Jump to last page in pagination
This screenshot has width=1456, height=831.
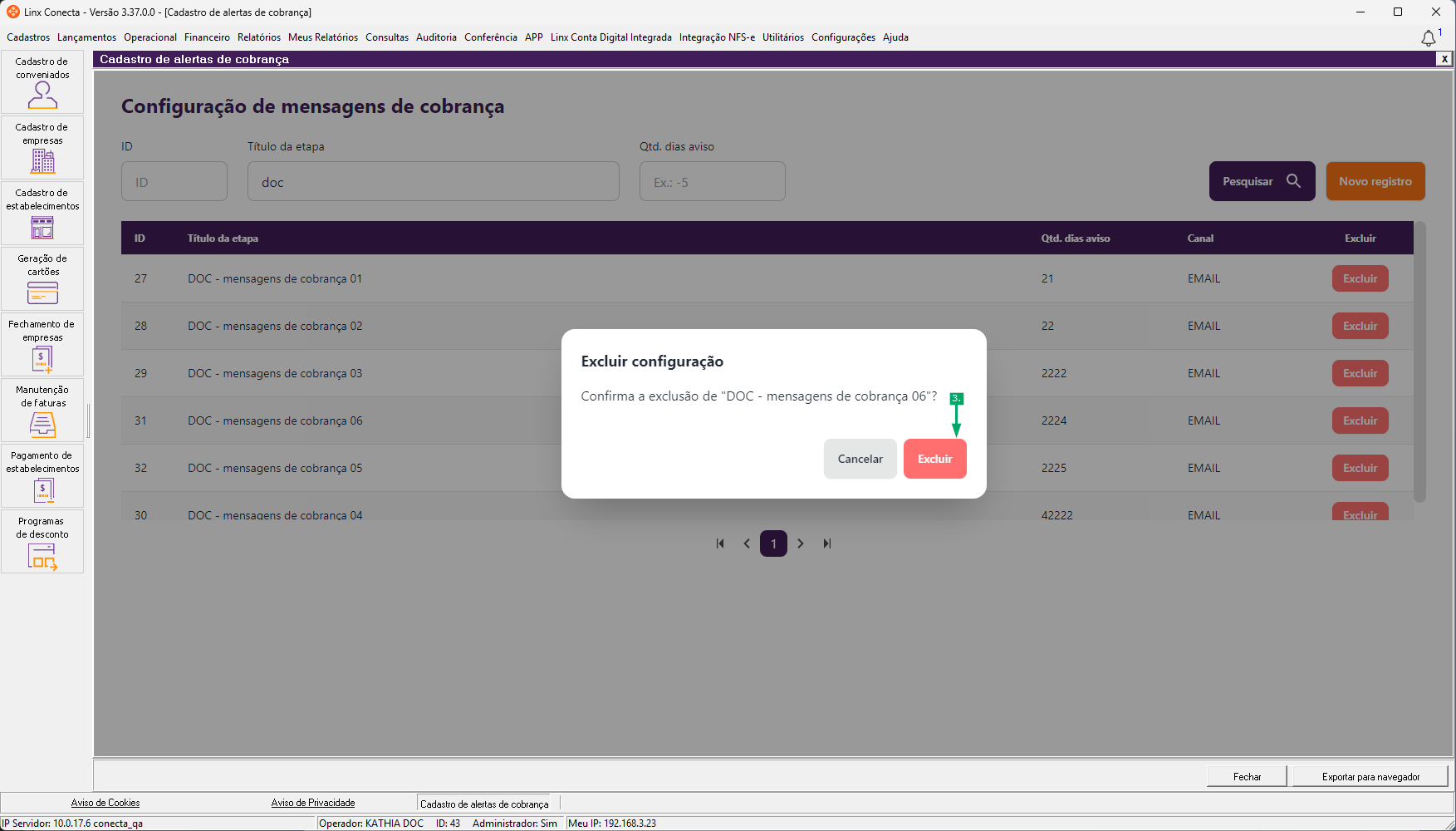pos(827,543)
